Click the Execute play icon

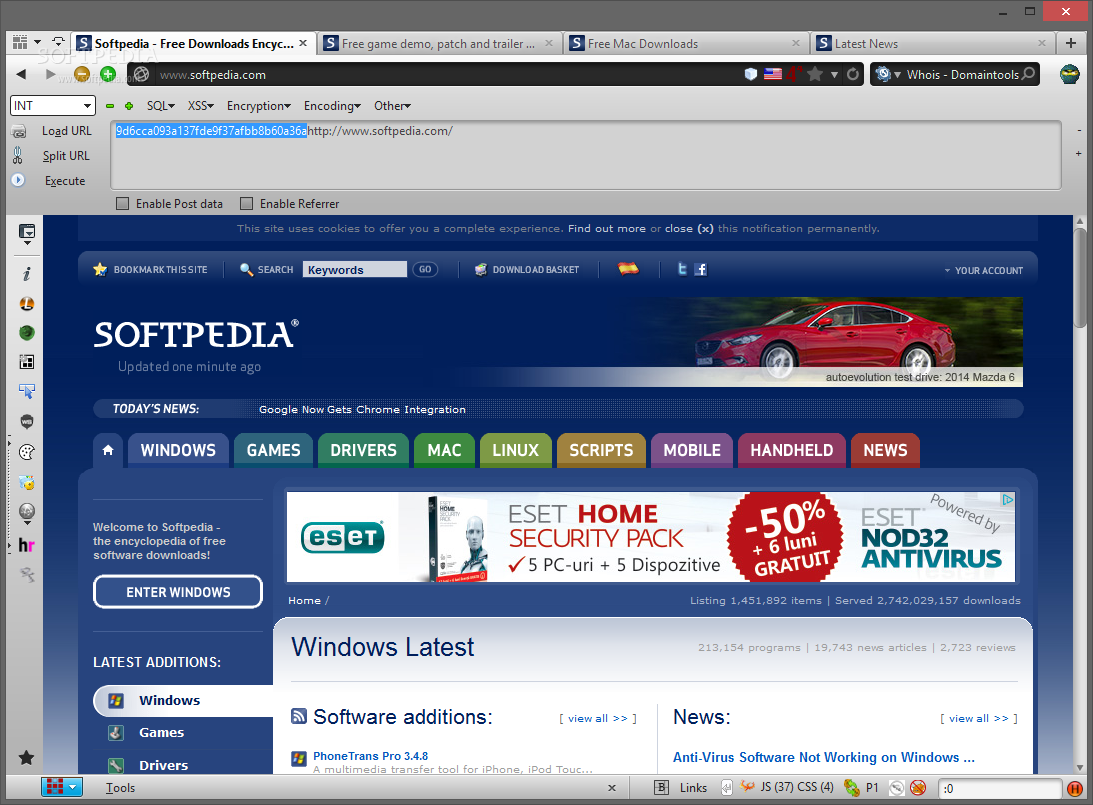[18, 180]
